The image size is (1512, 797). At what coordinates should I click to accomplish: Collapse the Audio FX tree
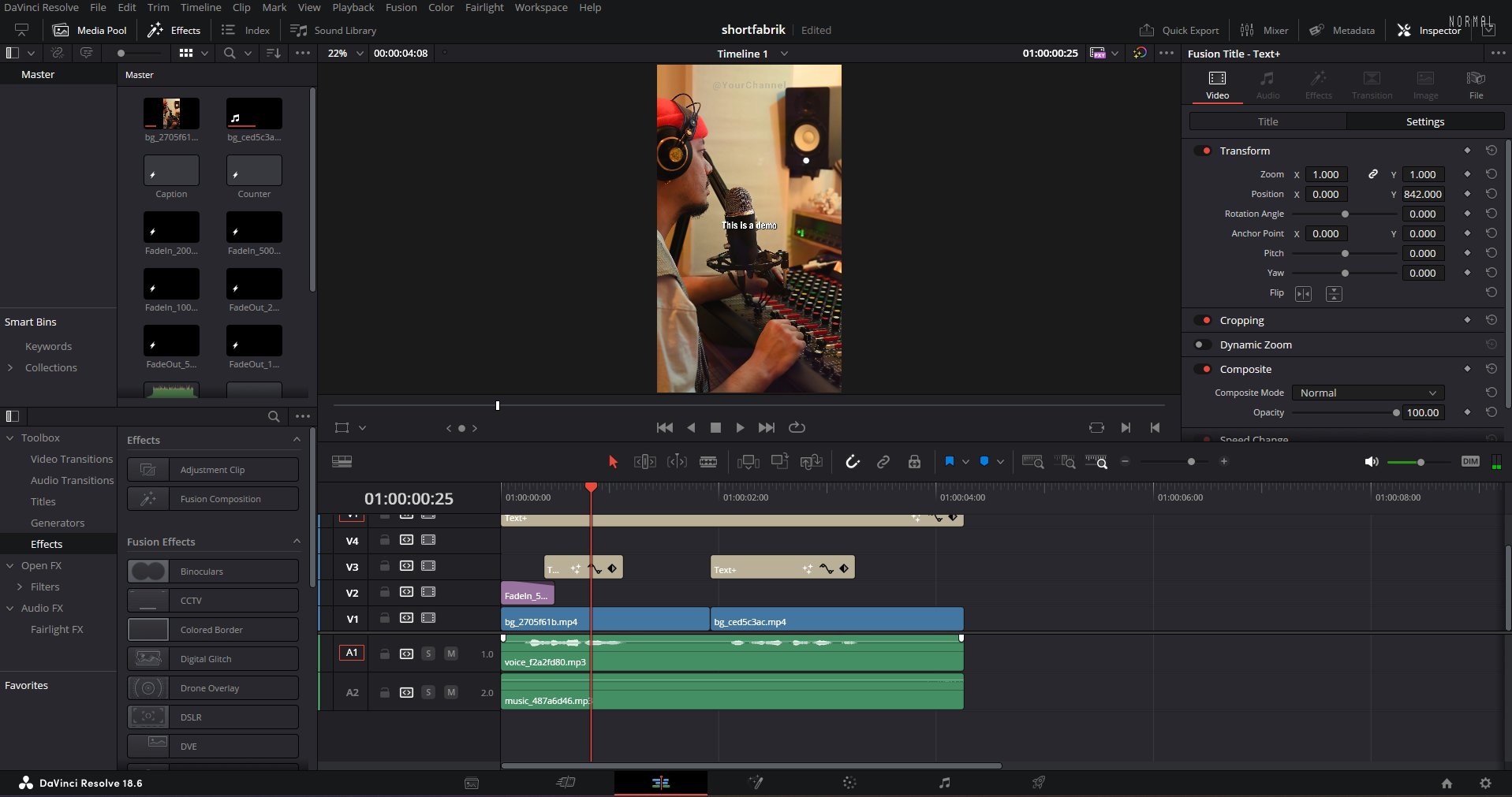click(10, 608)
